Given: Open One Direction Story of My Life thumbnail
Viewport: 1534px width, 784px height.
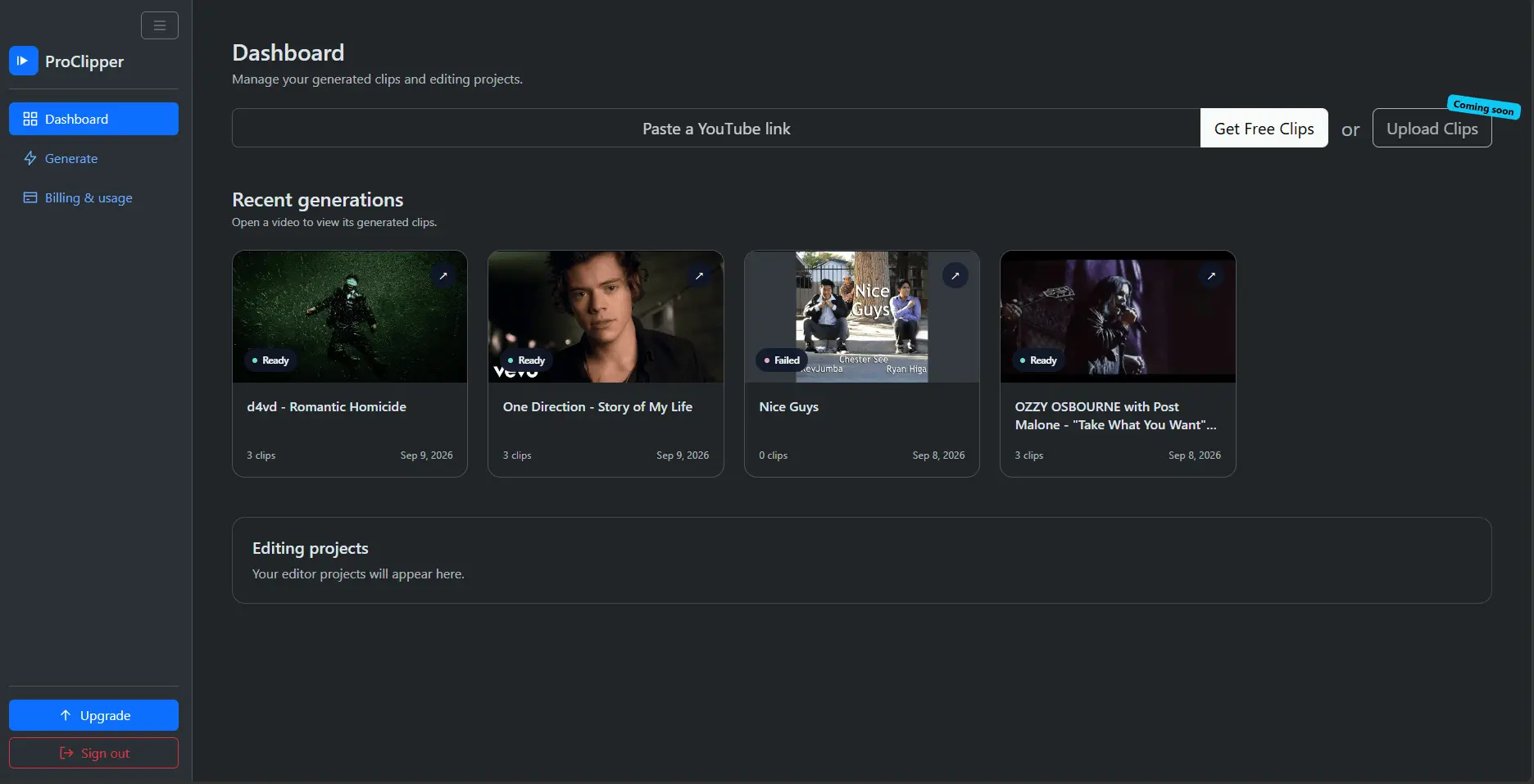Looking at the screenshot, I should (x=606, y=316).
